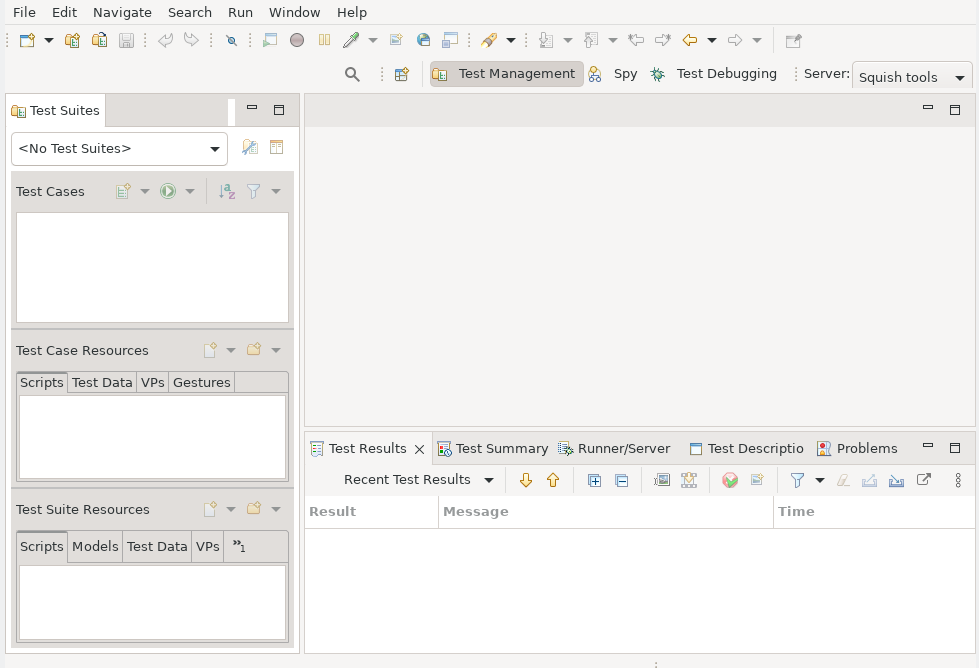The height and width of the screenshot is (668, 979).
Task: Open the Navigate menu
Action: coord(122,12)
